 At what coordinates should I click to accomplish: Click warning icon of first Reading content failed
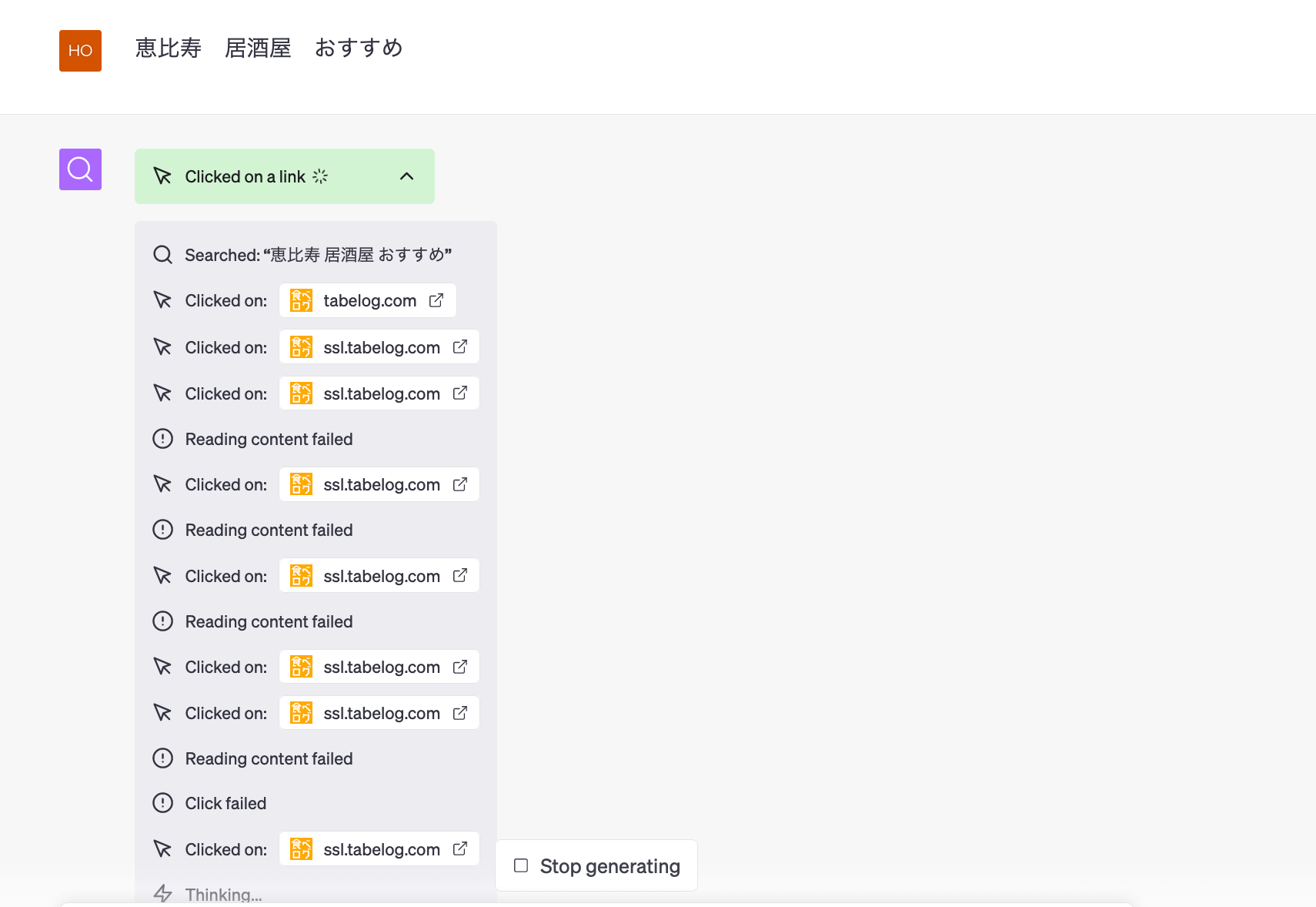coord(162,439)
